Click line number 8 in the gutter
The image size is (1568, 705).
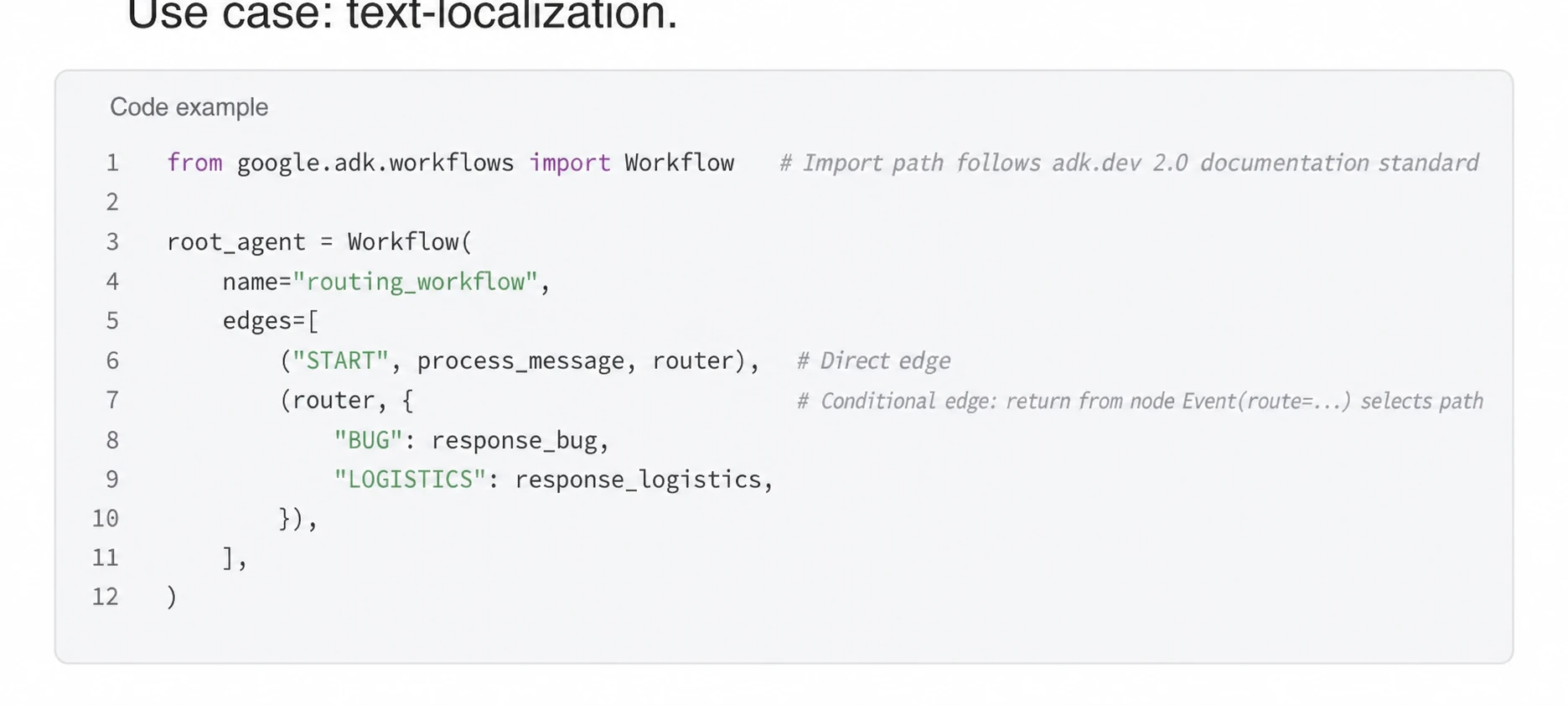(112, 440)
